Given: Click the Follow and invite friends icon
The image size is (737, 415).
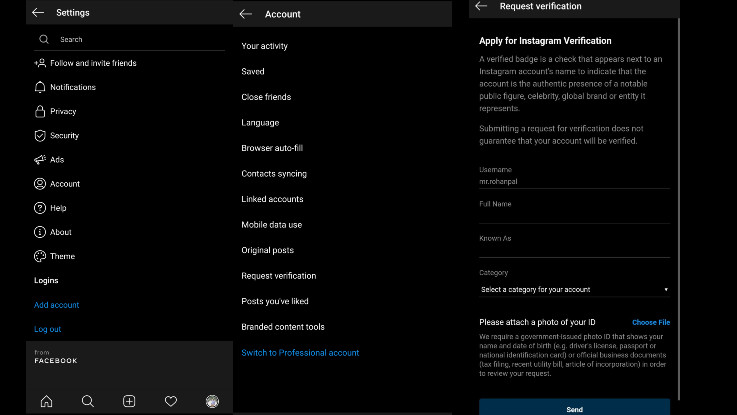Looking at the screenshot, I should pos(40,63).
